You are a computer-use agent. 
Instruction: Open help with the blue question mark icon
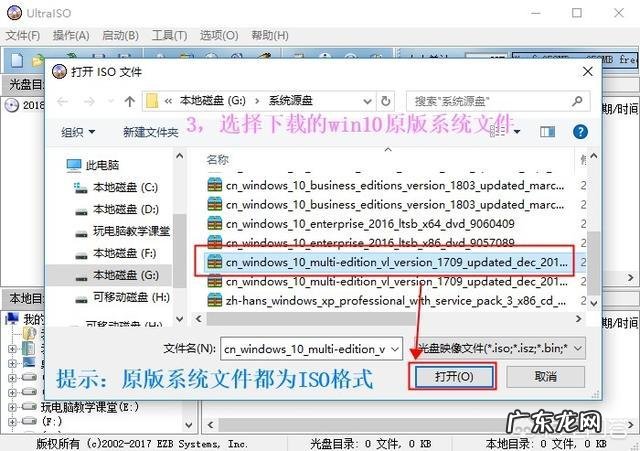click(x=580, y=131)
